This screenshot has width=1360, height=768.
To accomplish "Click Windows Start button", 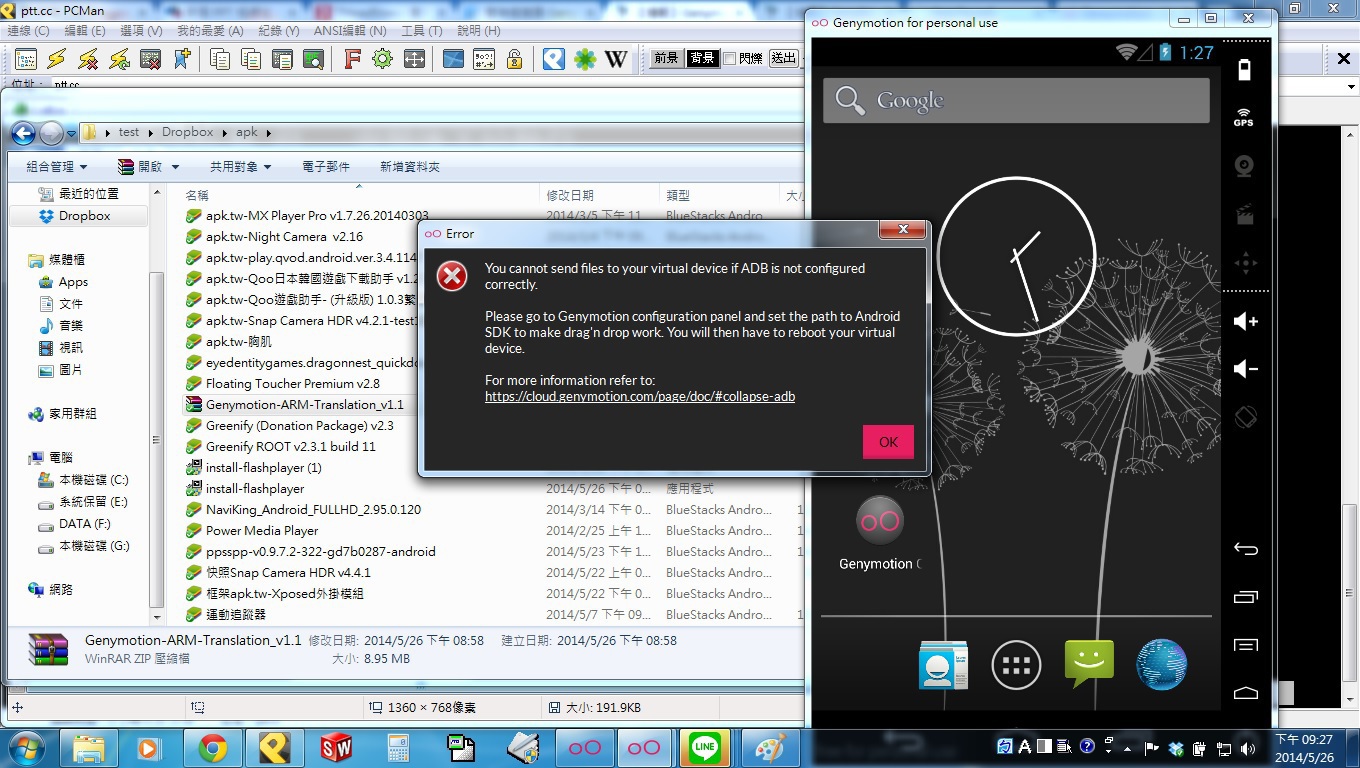I will click(x=24, y=748).
